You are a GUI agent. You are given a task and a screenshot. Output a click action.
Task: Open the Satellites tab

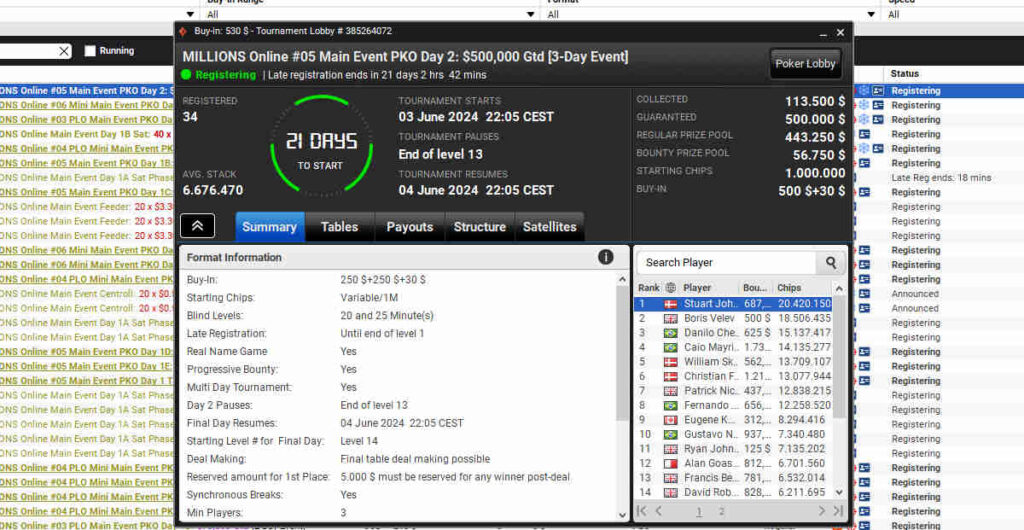point(550,226)
